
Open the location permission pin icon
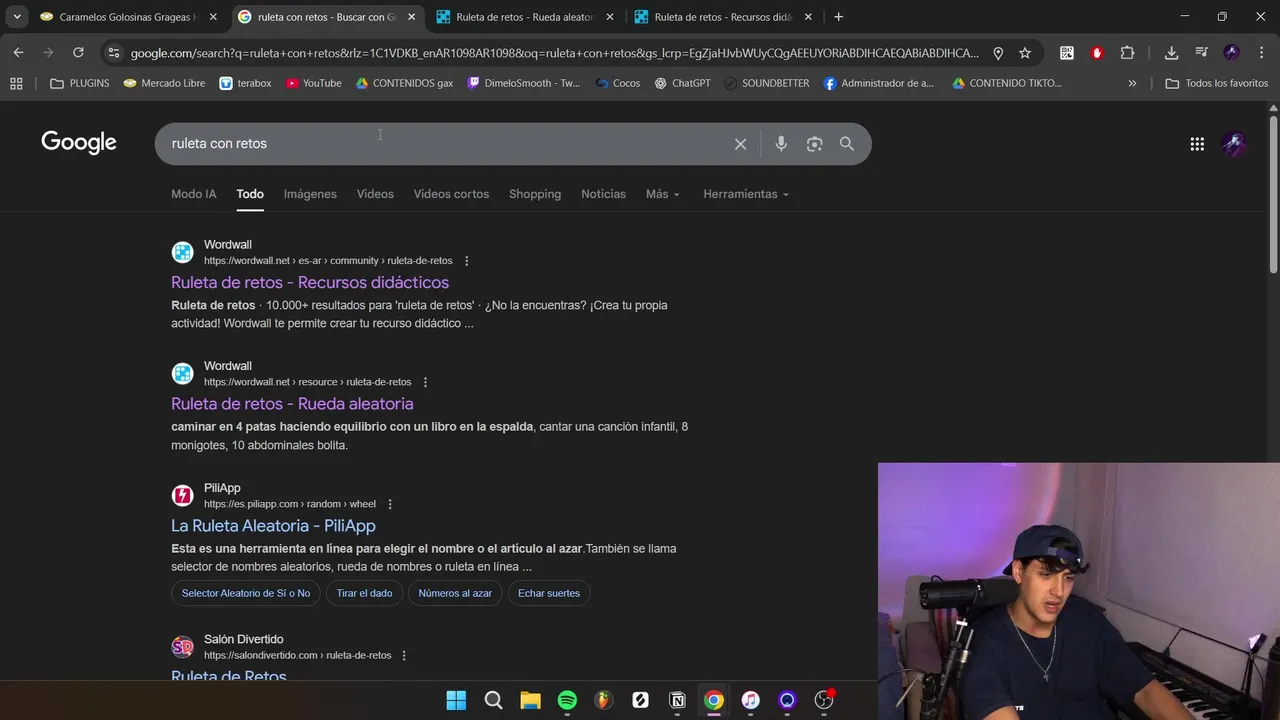click(x=998, y=53)
